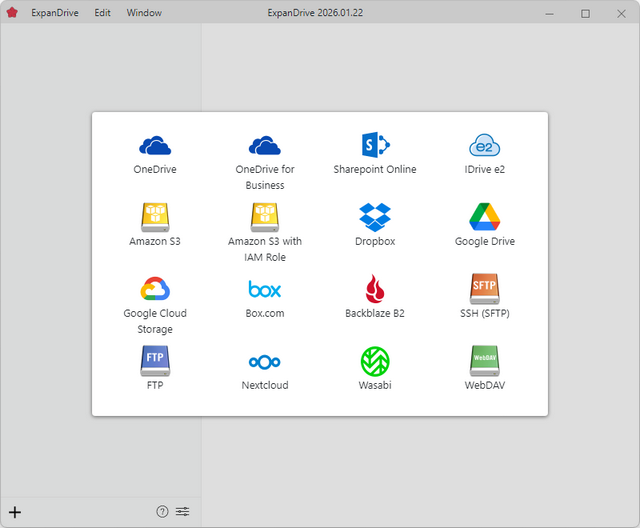Select the OneDrive cloud icon
This screenshot has width=640, height=528.
[x=155, y=146]
